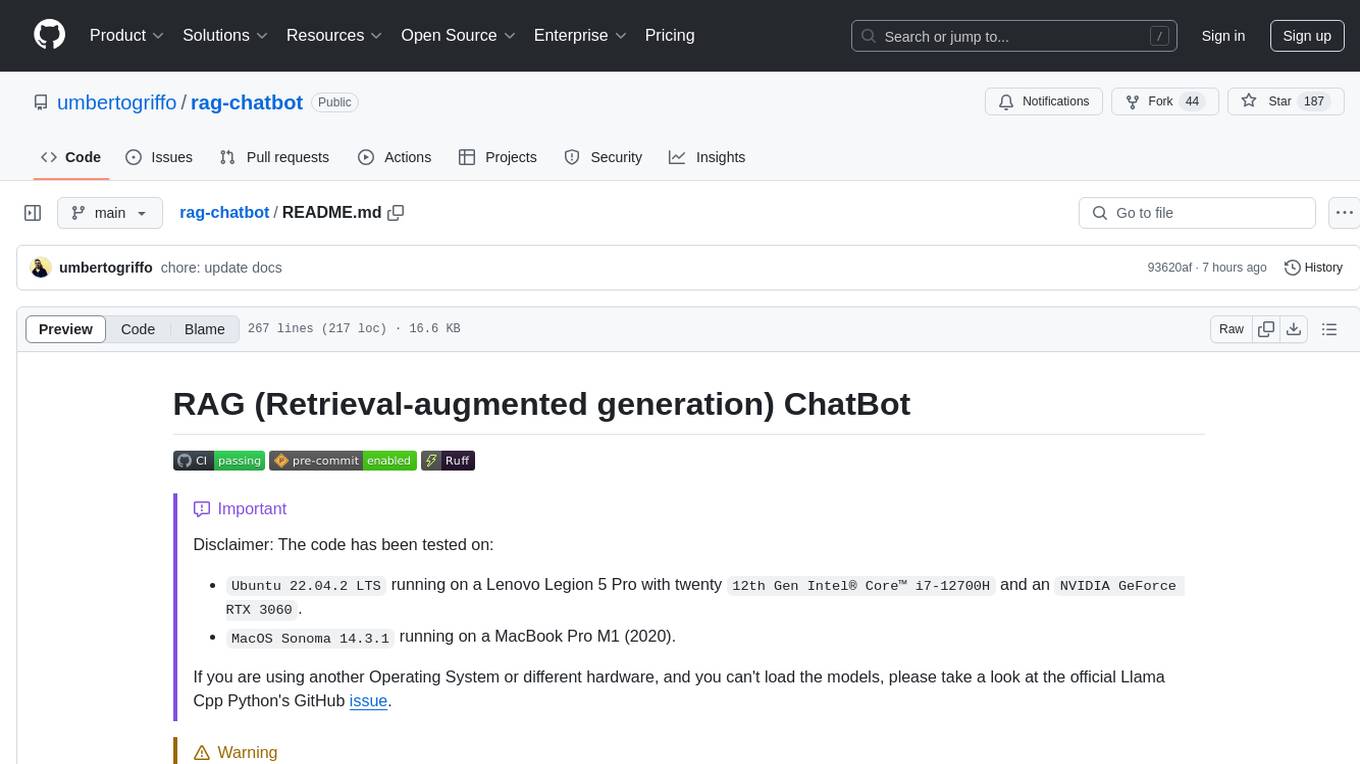Click the MacOS Sonoma 14.3.1 code text
Viewport: 1360px width, 764px height.
pyautogui.click(x=310, y=638)
